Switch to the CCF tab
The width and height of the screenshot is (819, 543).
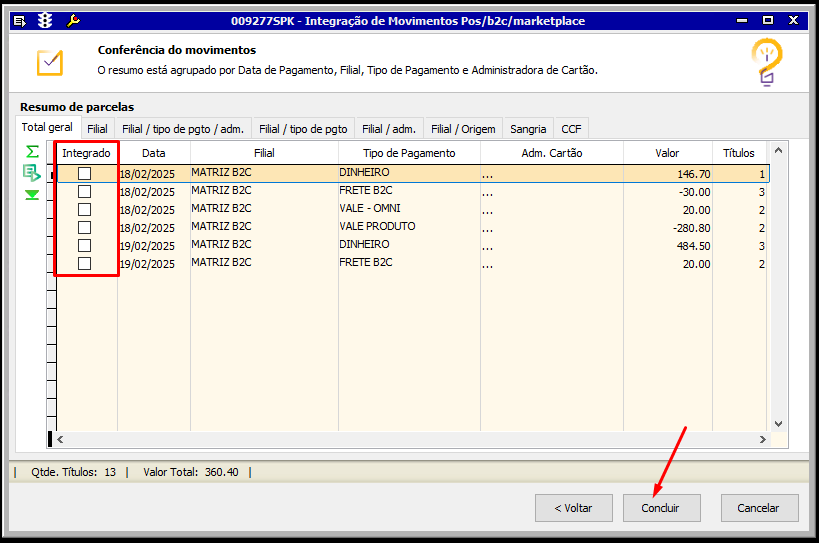coord(571,129)
